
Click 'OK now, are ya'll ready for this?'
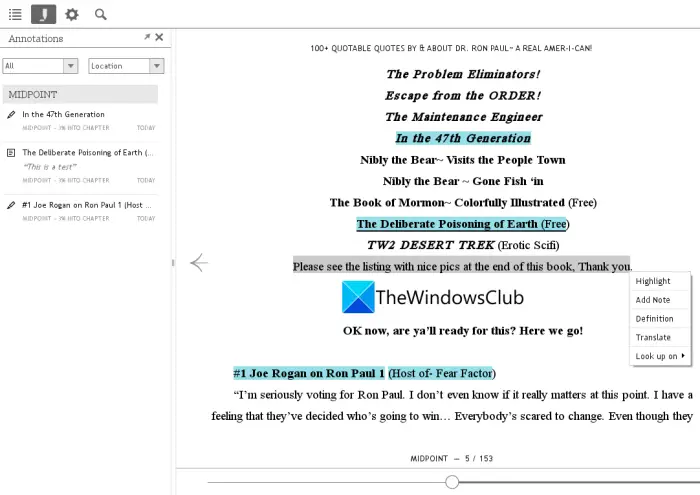(x=428, y=331)
